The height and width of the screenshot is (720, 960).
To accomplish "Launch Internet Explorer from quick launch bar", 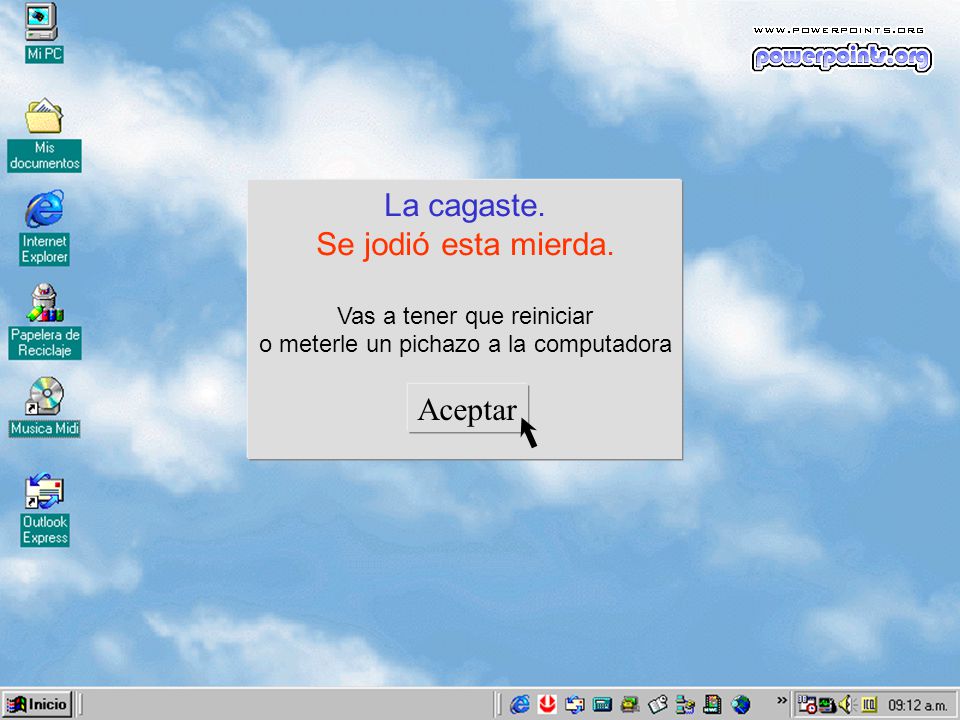I will 520,705.
